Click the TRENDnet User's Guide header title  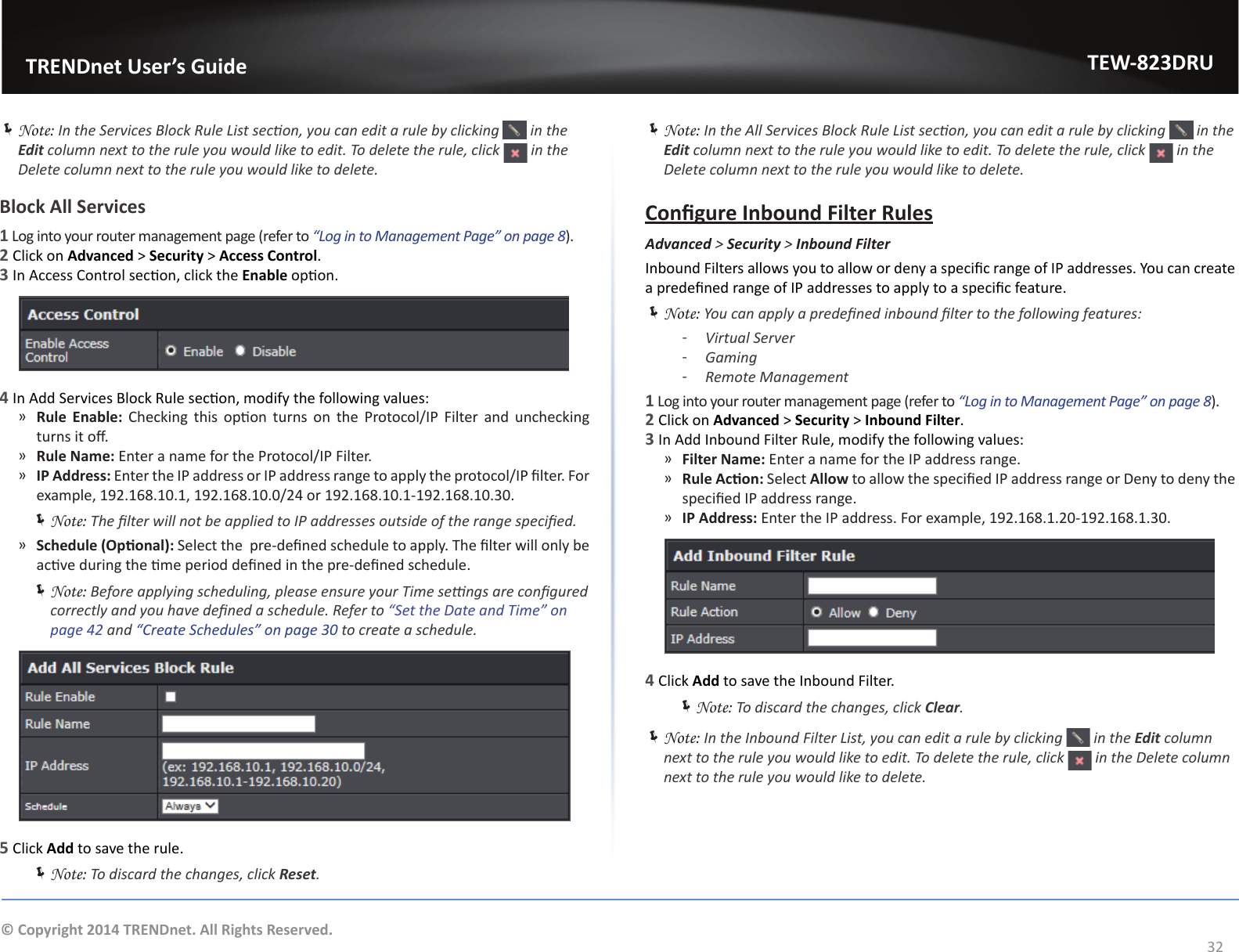coord(136,67)
